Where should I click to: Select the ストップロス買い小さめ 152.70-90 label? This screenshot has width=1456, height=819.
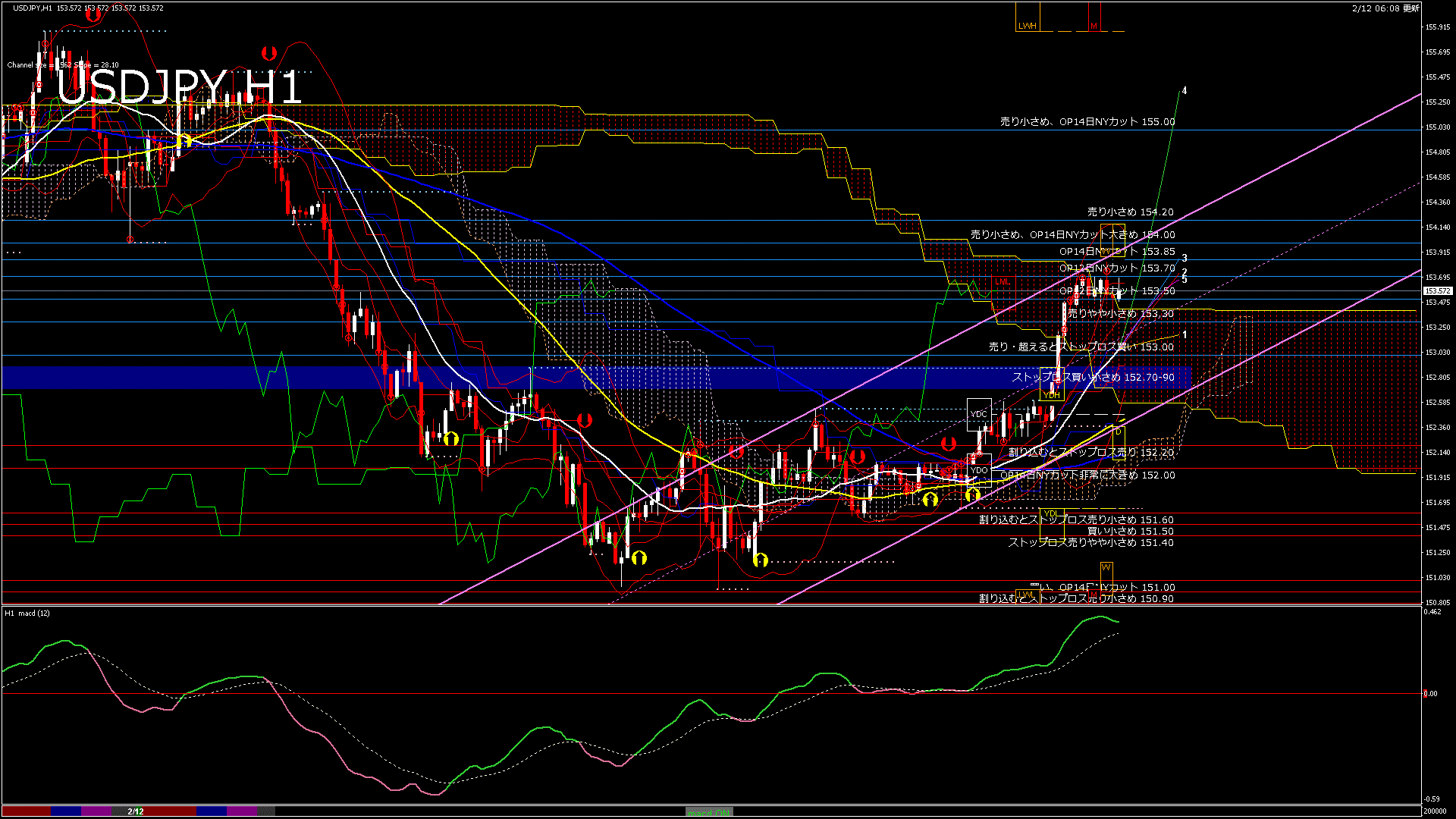tap(1093, 377)
